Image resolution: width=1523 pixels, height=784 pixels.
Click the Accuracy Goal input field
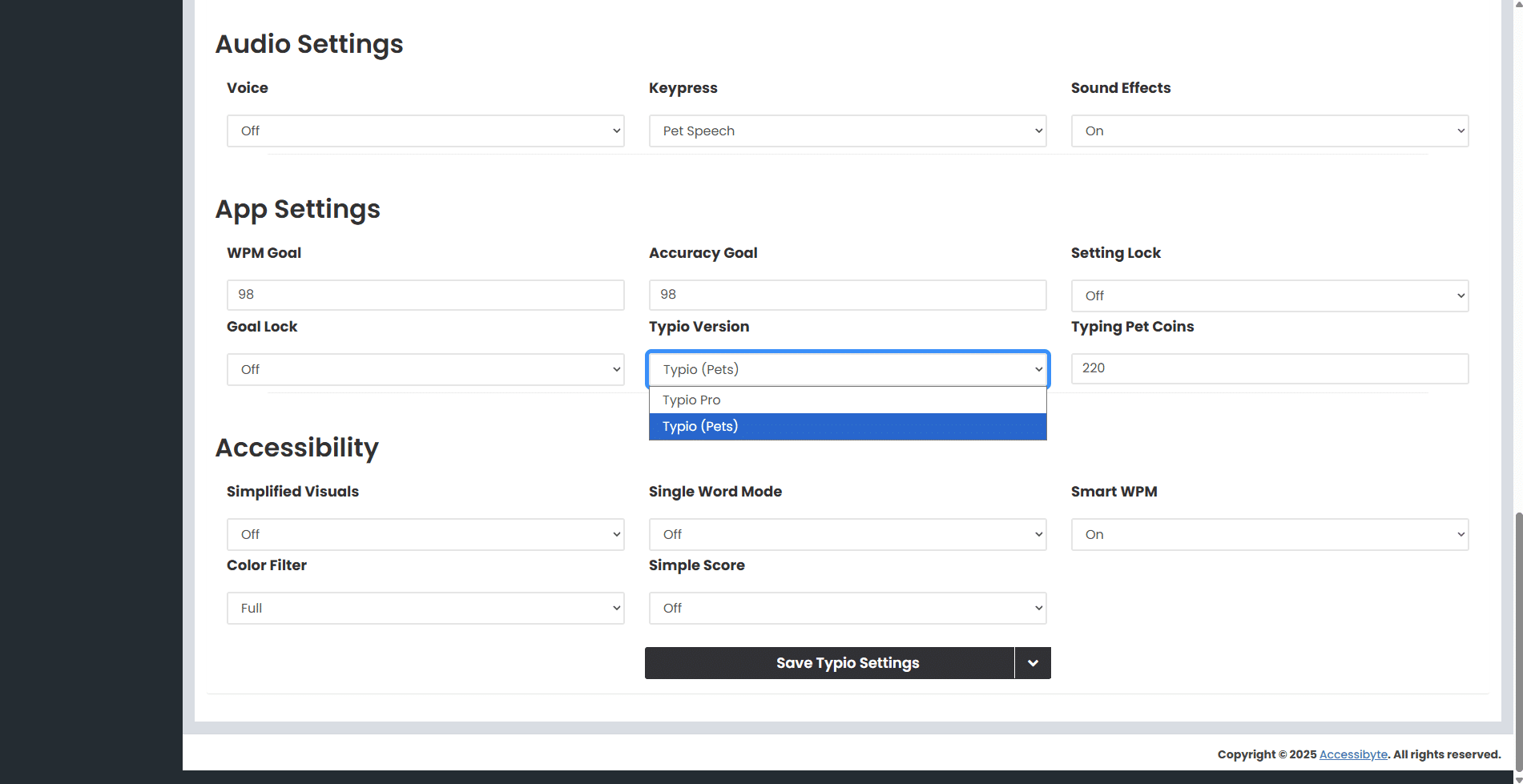[x=847, y=295]
